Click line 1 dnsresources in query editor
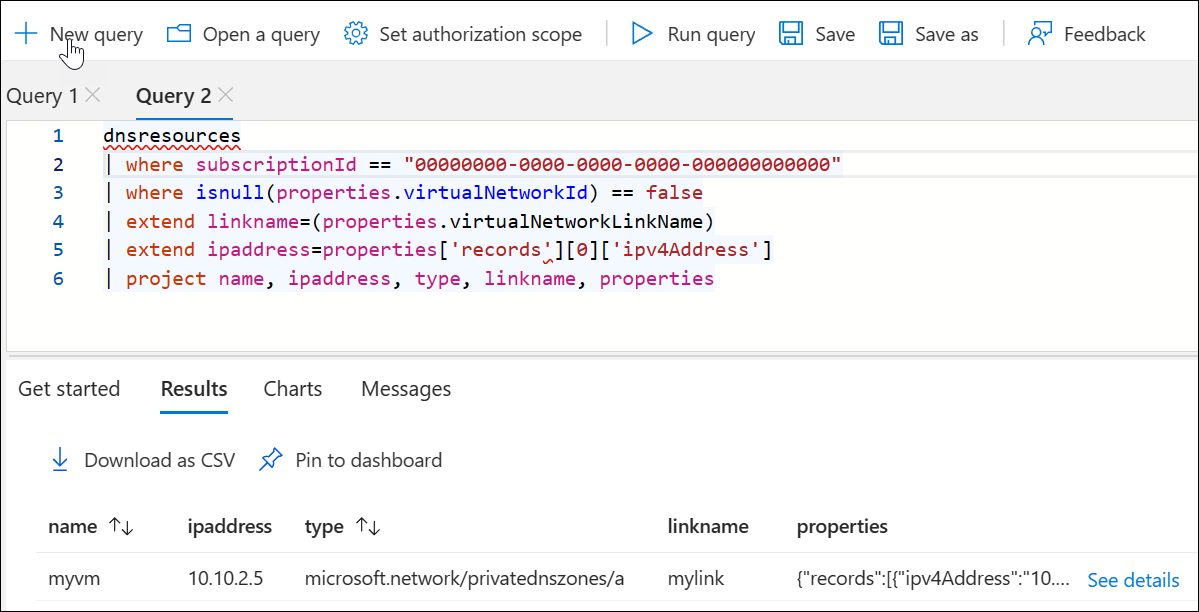Screen dimensions: 1199x612 pos(172,136)
